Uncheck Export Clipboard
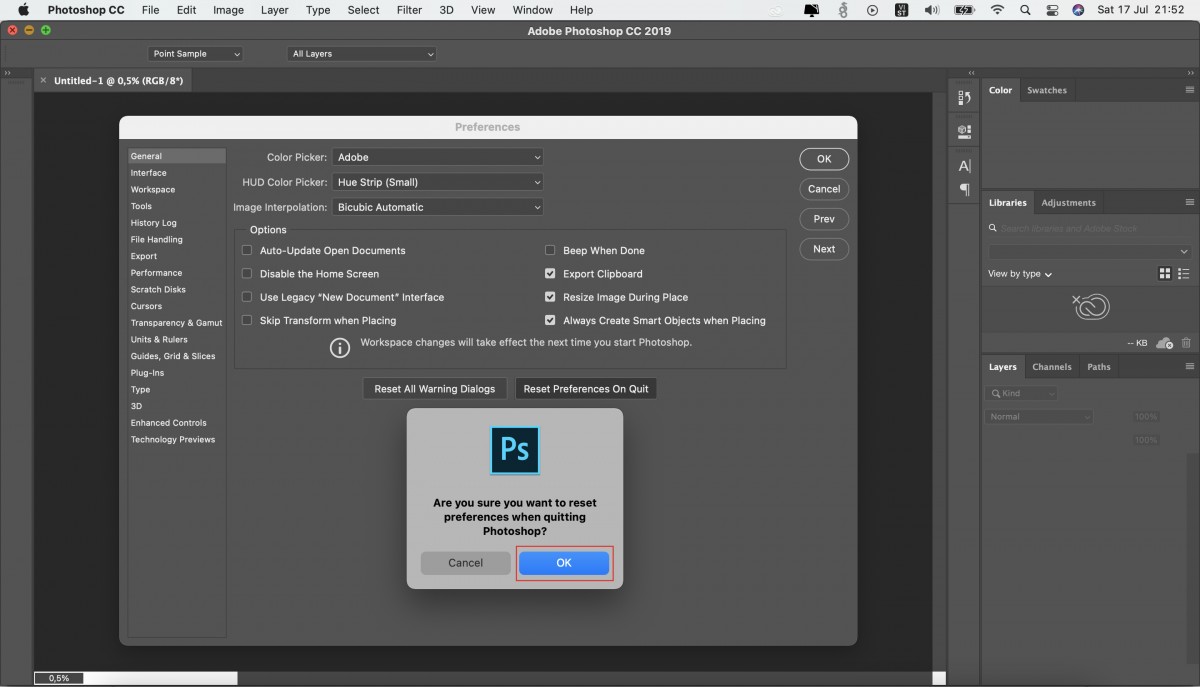Viewport: 1200px width, 687px height. pos(550,274)
